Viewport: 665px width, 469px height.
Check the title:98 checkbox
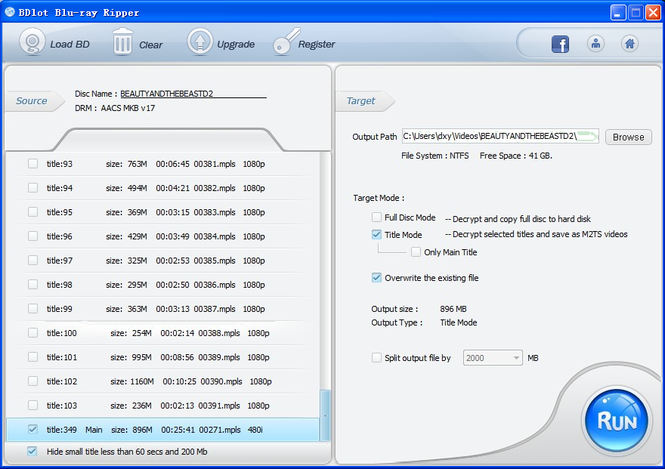(33, 285)
